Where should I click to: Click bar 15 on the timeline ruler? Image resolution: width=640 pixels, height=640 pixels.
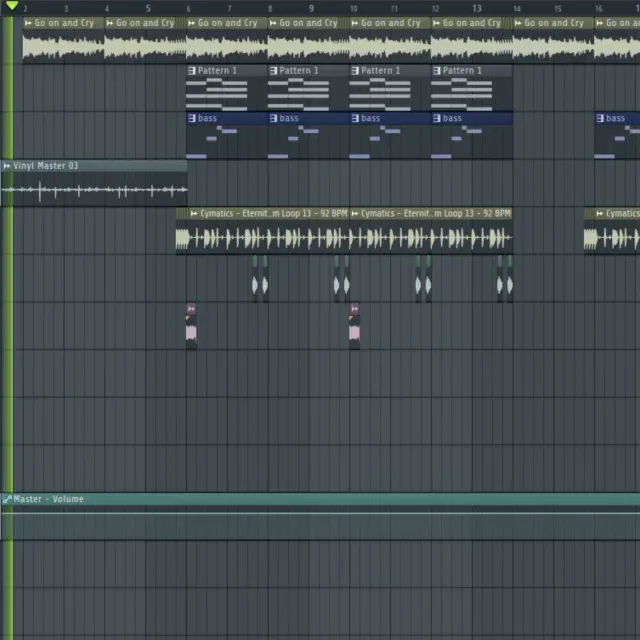point(558,9)
